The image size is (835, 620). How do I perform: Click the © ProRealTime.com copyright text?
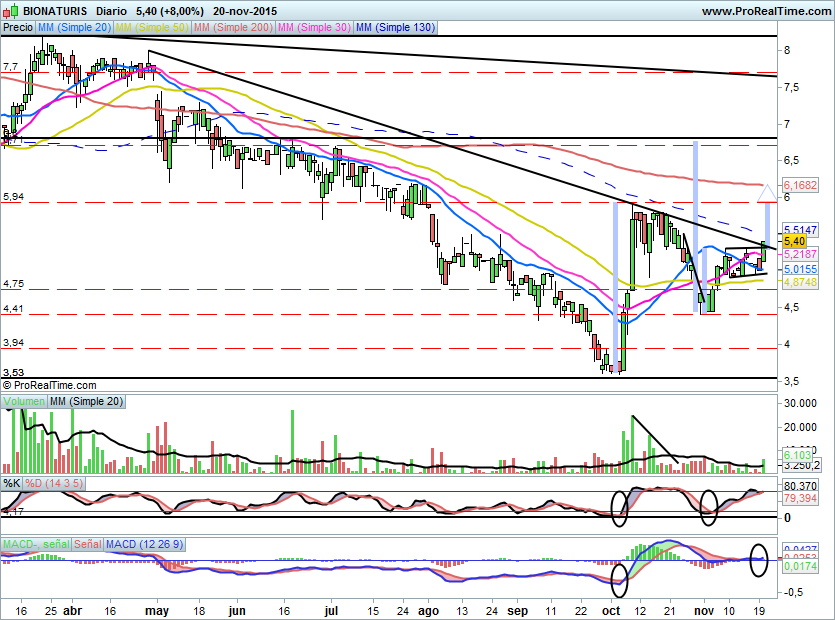pos(50,385)
